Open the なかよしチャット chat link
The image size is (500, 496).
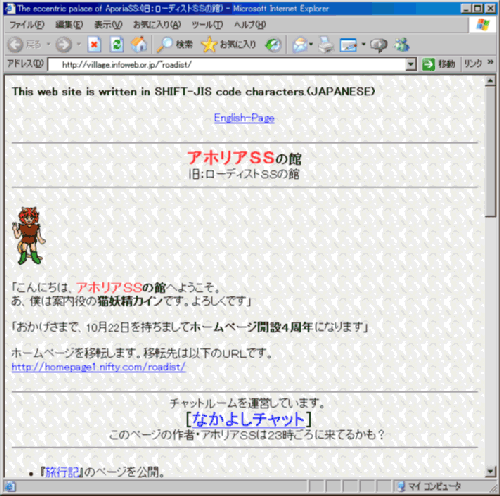pos(248,419)
